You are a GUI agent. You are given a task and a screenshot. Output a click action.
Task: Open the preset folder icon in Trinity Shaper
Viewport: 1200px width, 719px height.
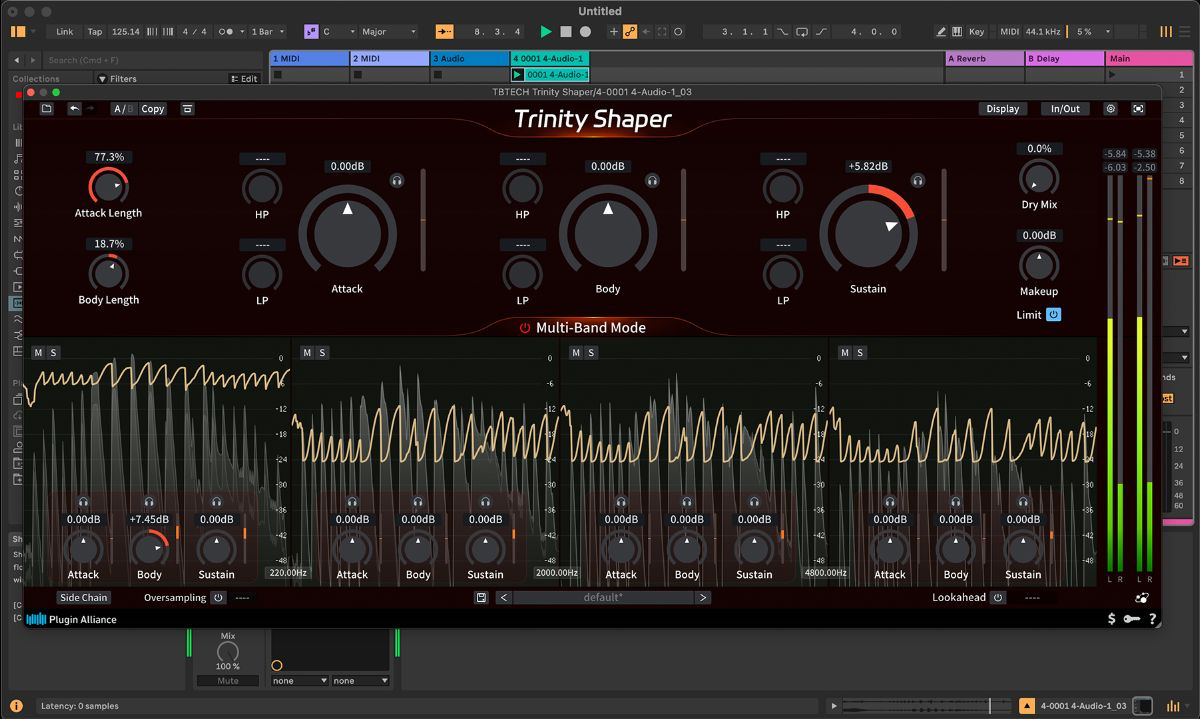[x=47, y=108]
